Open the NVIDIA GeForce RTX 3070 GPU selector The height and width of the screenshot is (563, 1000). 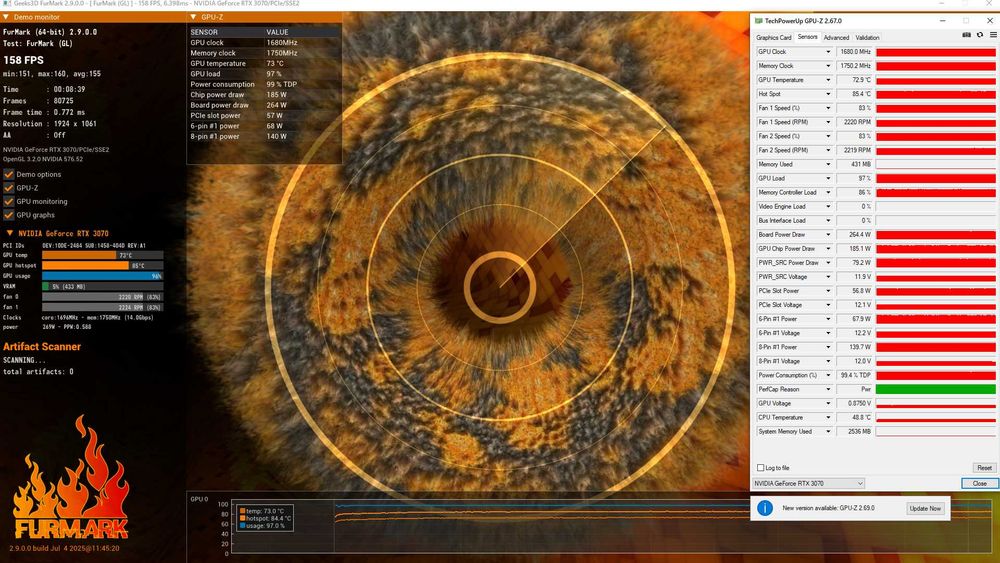(809, 483)
